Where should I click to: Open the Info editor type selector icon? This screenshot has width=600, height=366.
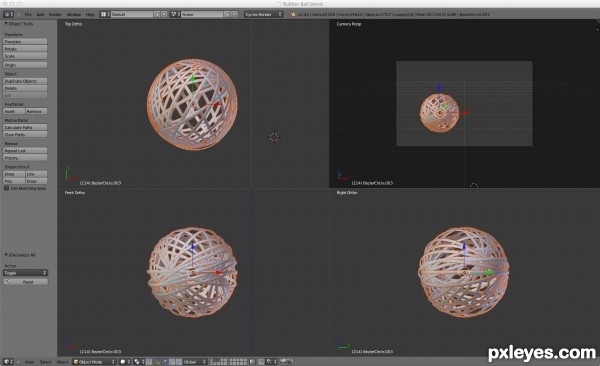(x=8, y=14)
